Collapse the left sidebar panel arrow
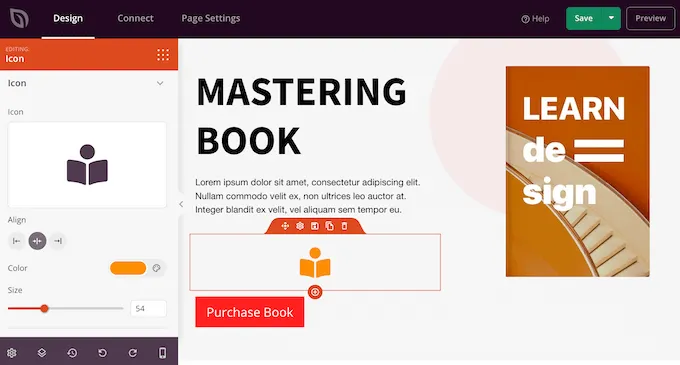This screenshot has height=365, width=680. pos(181,204)
